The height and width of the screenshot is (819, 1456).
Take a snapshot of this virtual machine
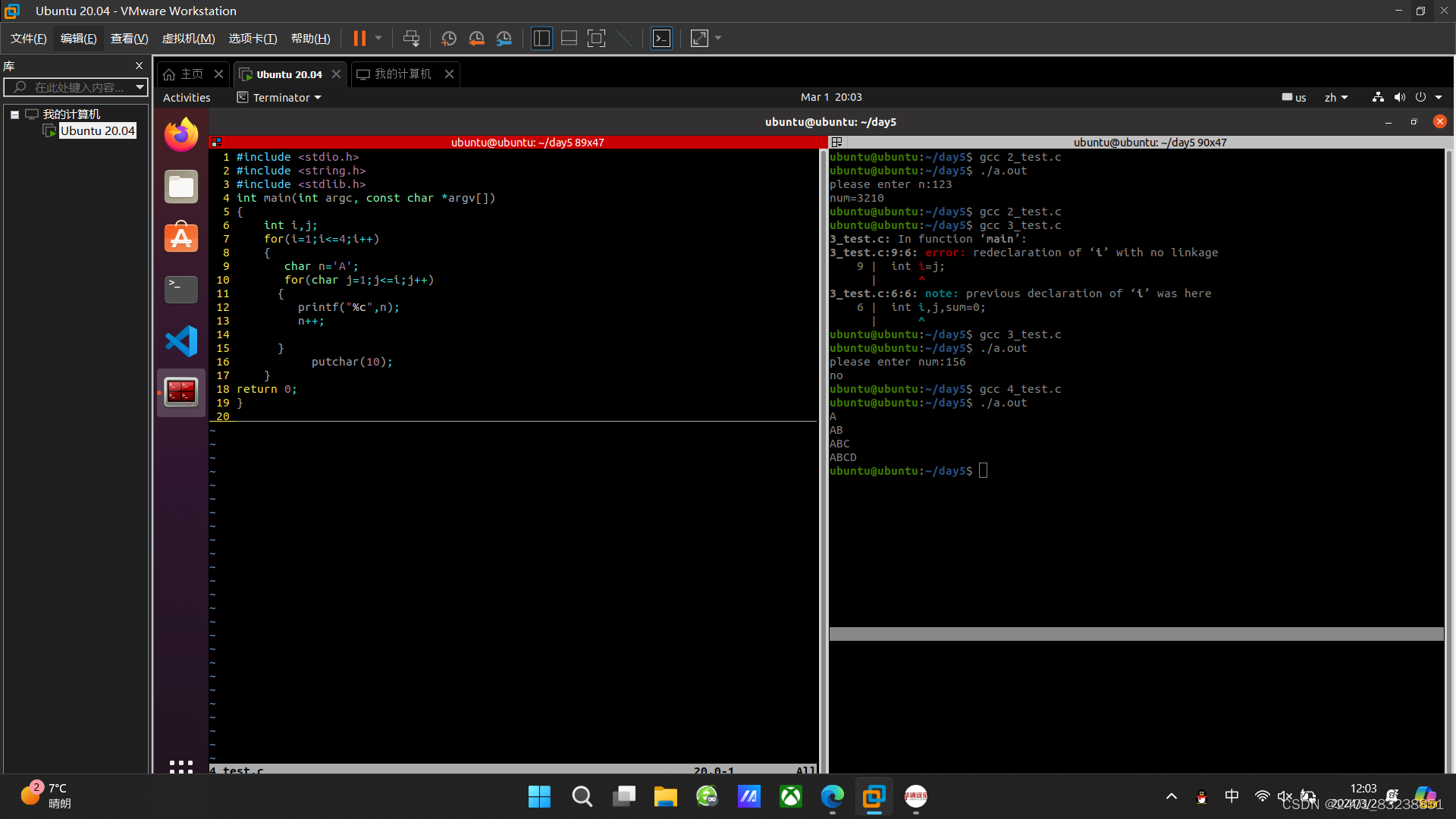(x=448, y=38)
